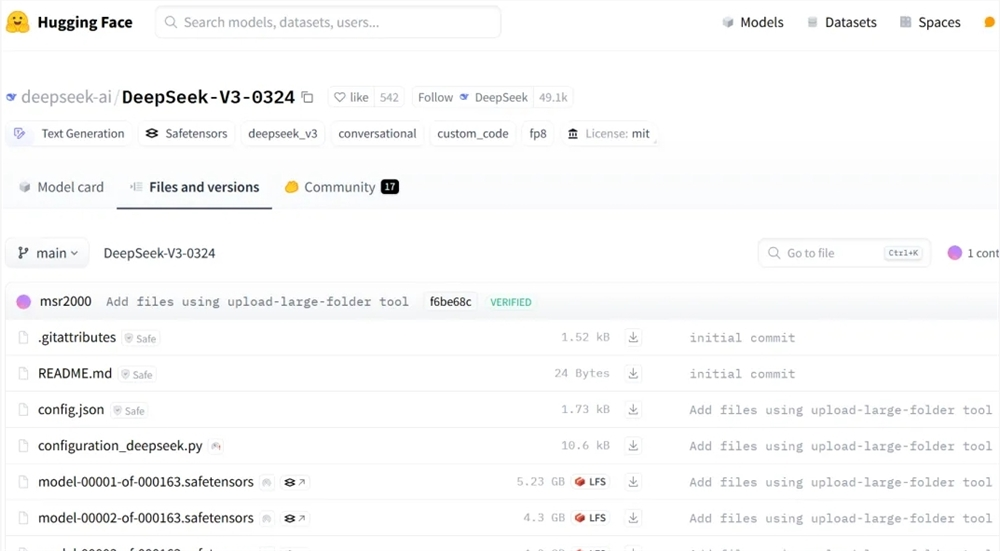The height and width of the screenshot is (551, 1000).
Task: Click the Safe badge next to .gitattributes
Action: [x=140, y=339]
